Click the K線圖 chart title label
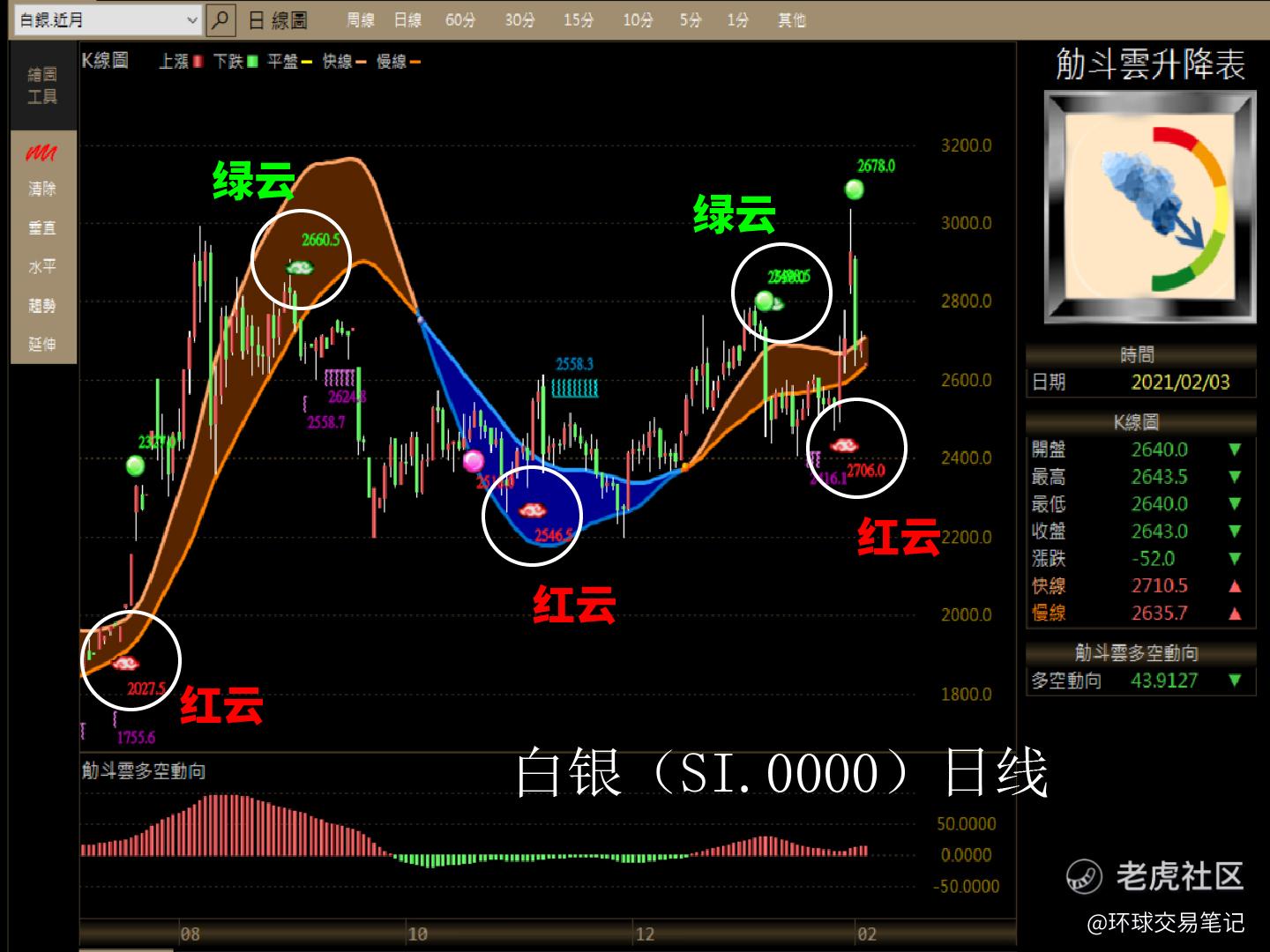The width and height of the screenshot is (1270, 952). (x=105, y=60)
